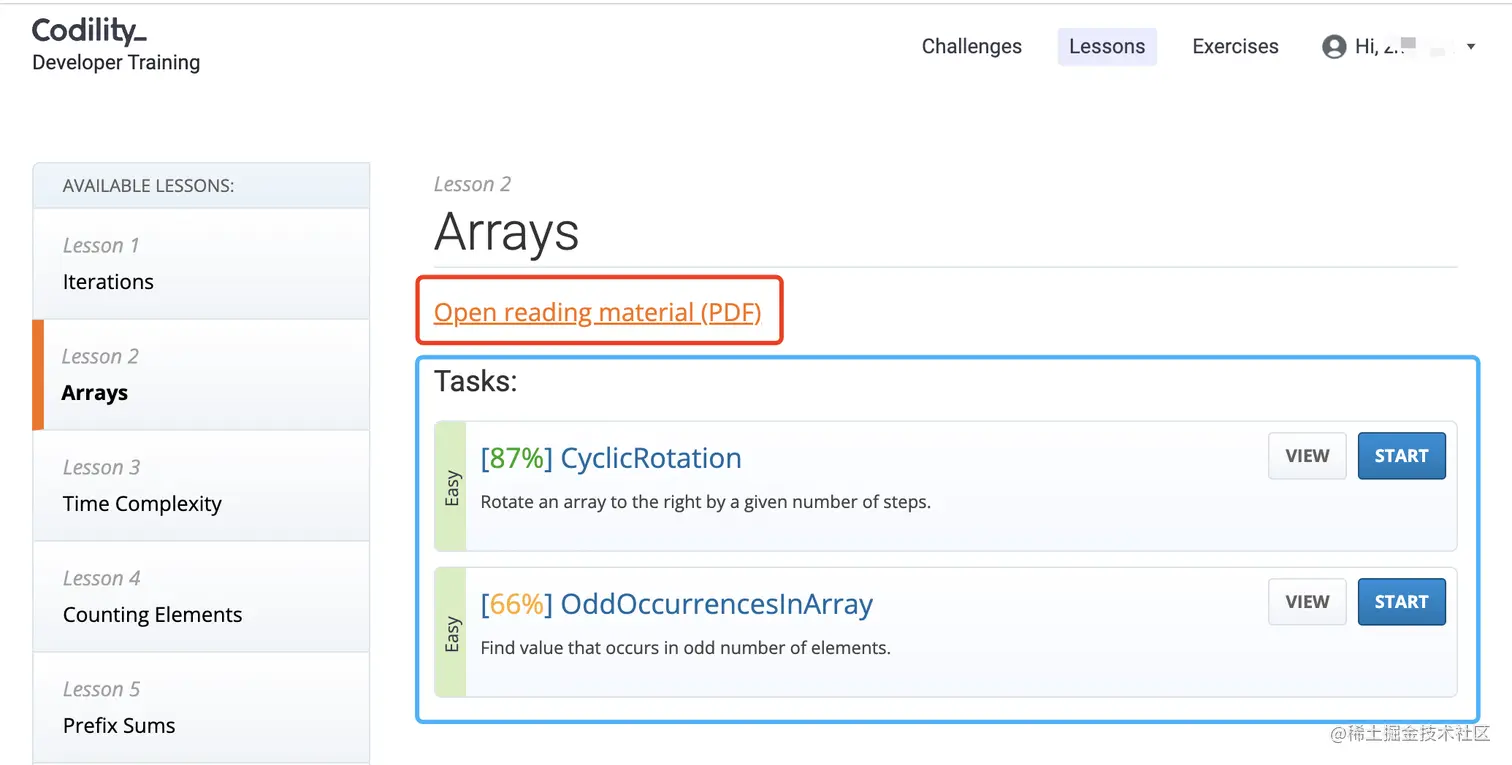Select Lesson 2 Arrays in sidebar
The width and height of the screenshot is (1512, 765).
point(201,375)
